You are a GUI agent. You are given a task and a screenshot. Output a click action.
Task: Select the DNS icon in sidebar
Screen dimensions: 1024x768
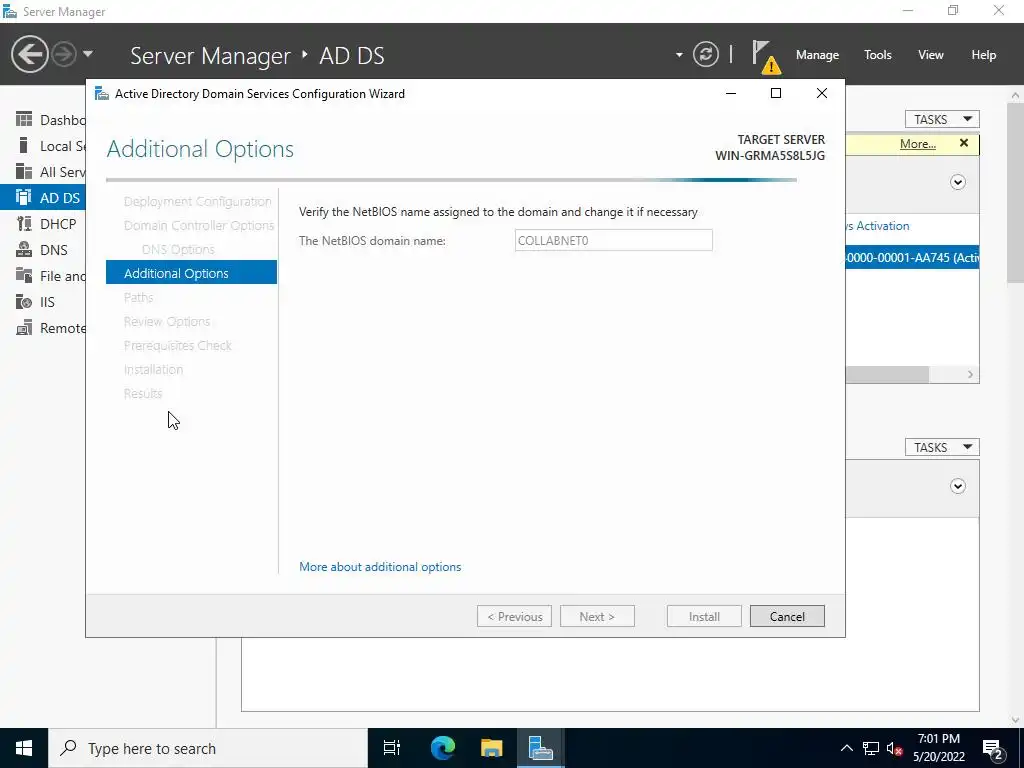point(24,249)
